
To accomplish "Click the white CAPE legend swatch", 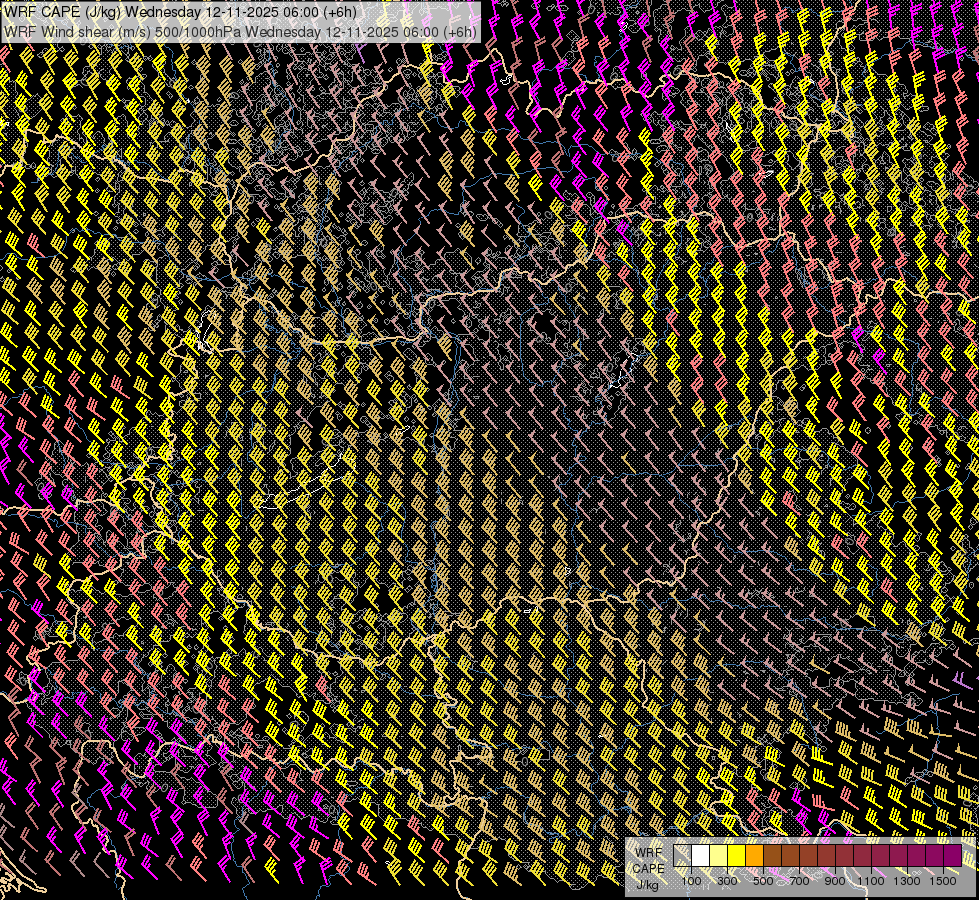I will click(701, 855).
